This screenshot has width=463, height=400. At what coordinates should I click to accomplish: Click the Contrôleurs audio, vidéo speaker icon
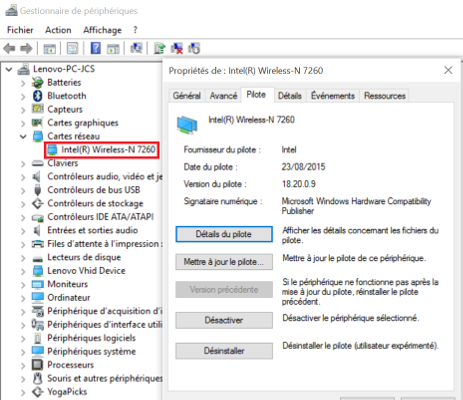tap(37, 176)
